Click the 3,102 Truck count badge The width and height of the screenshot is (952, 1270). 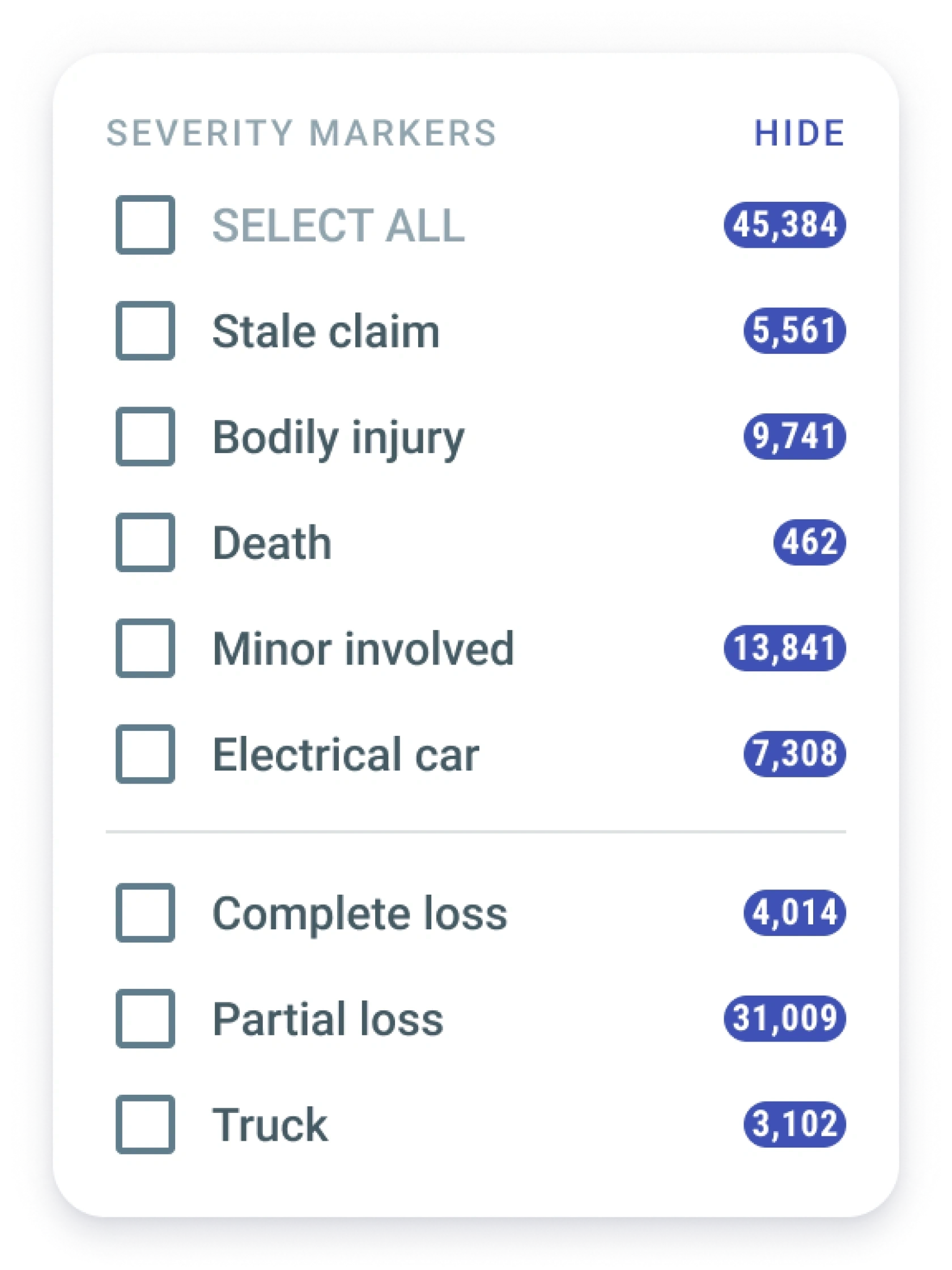794,1124
